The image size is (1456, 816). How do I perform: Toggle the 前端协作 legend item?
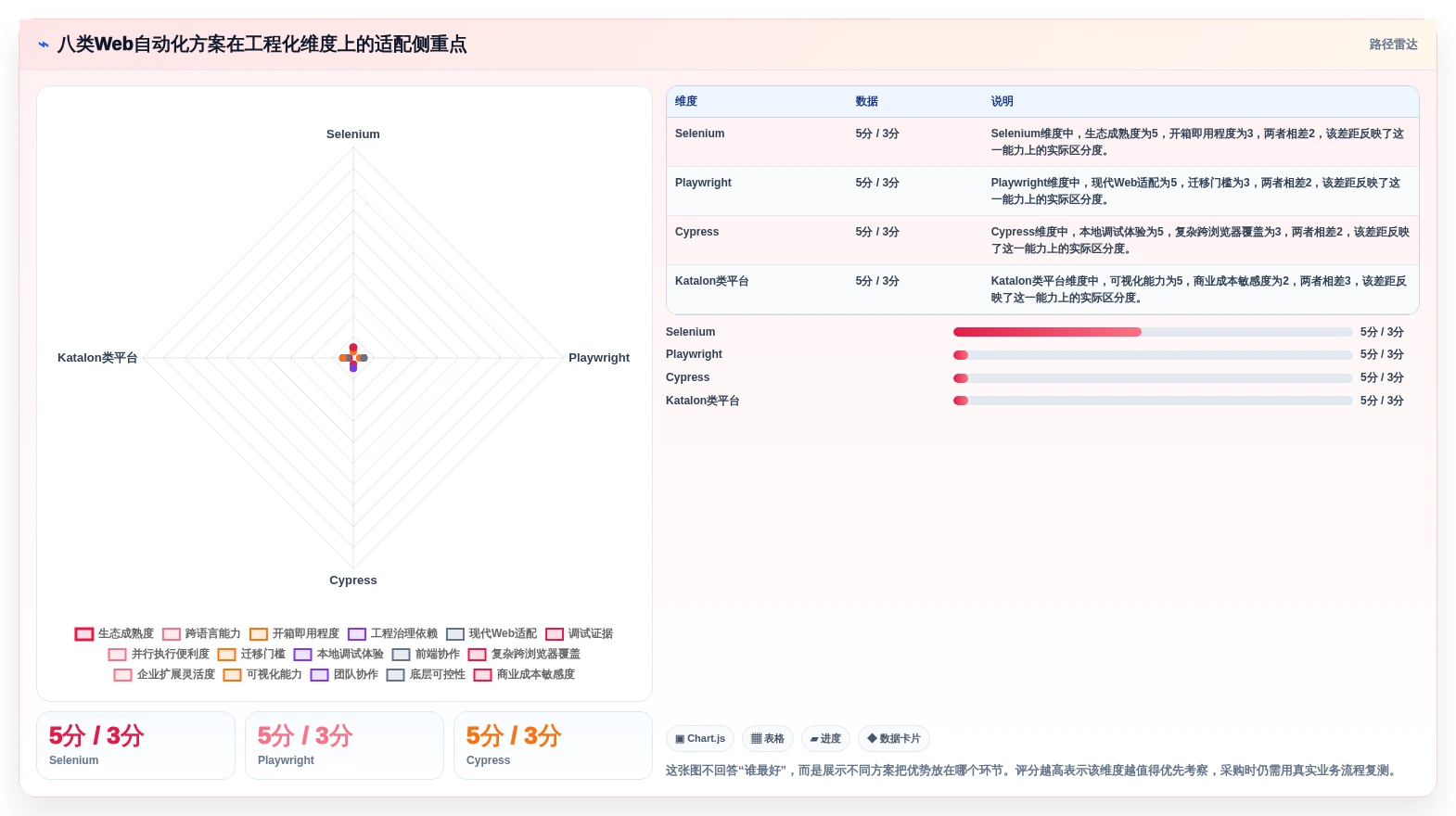426,655
